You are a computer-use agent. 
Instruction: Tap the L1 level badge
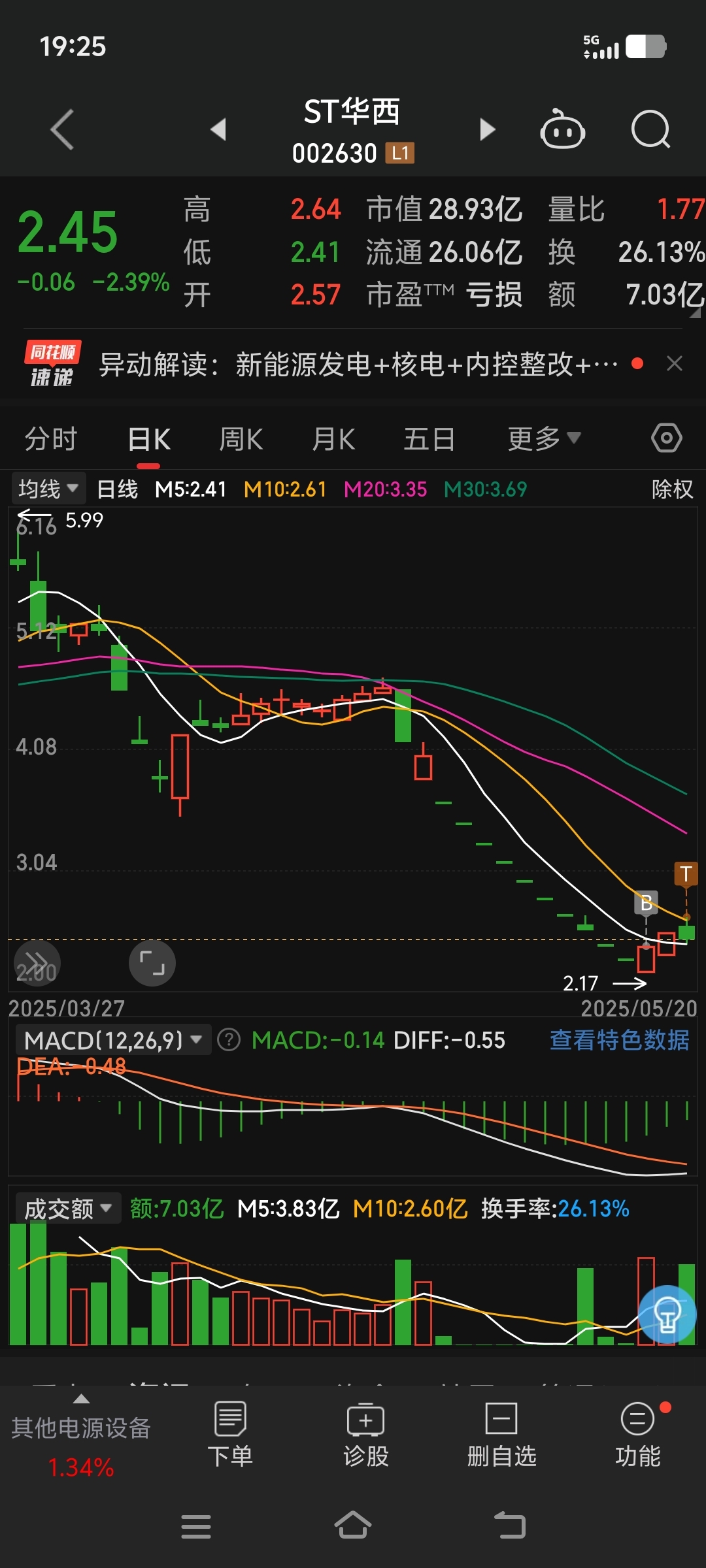point(400,154)
